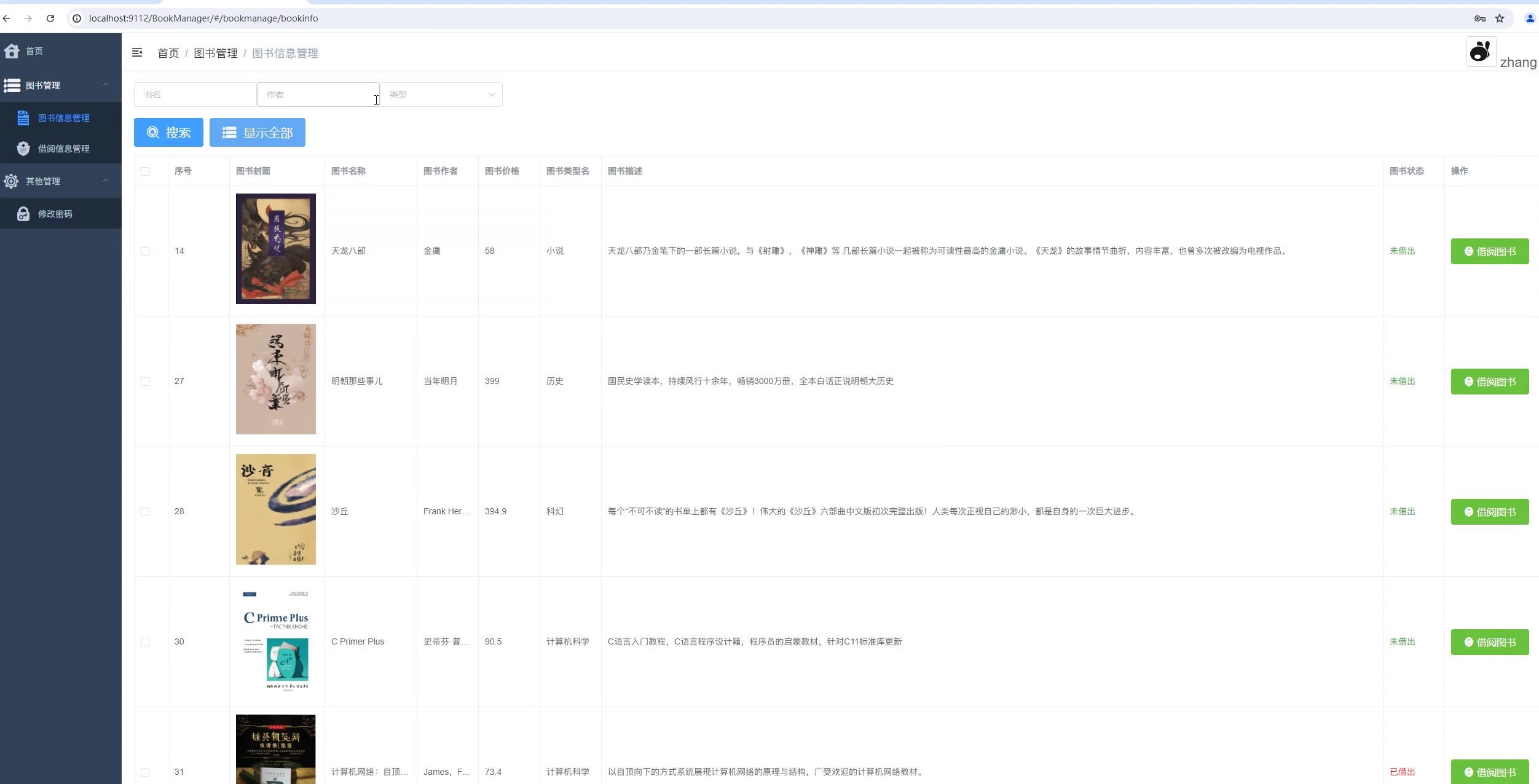Viewport: 1539px width, 784px height.
Task: Collapse the 其他管理 sidebar section
Action: [x=106, y=181]
